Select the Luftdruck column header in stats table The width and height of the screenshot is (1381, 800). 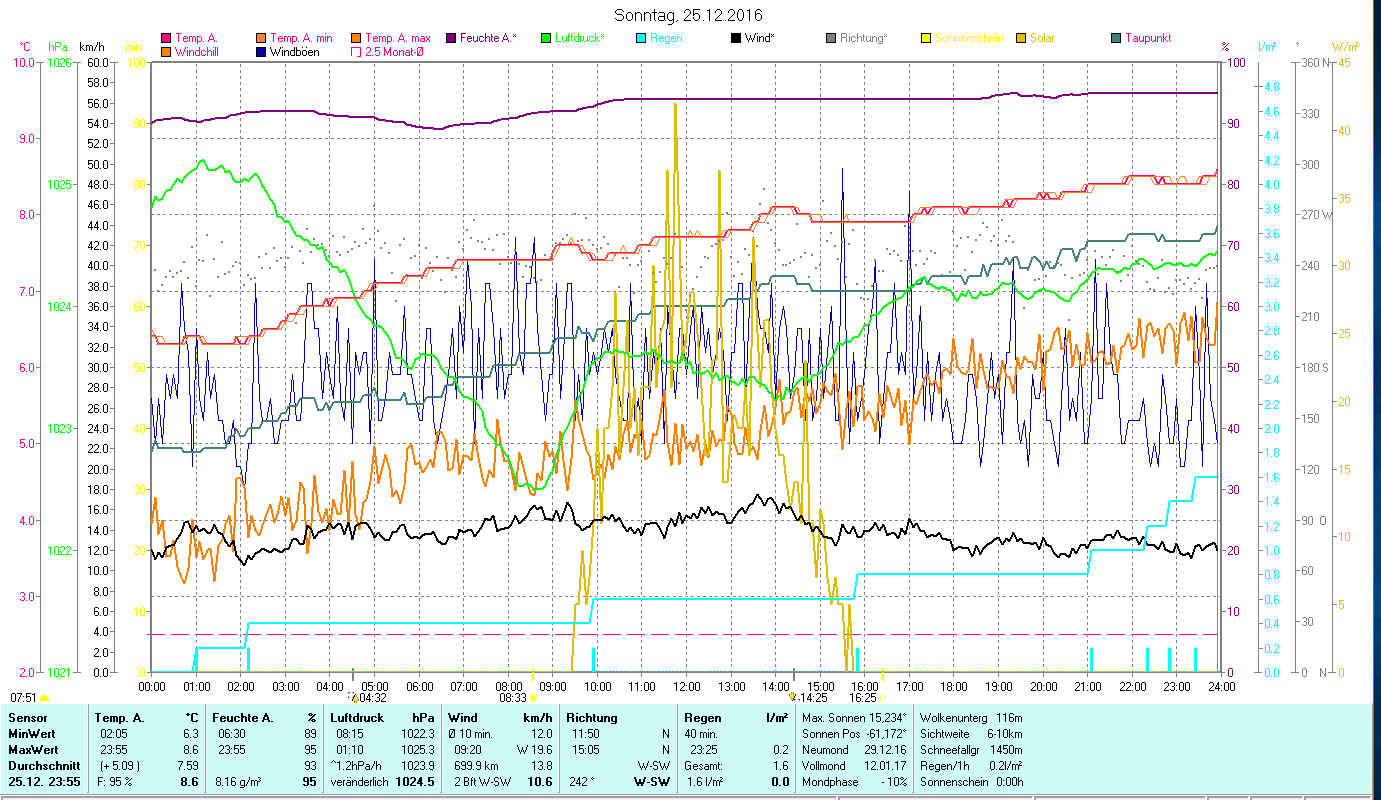(x=357, y=717)
